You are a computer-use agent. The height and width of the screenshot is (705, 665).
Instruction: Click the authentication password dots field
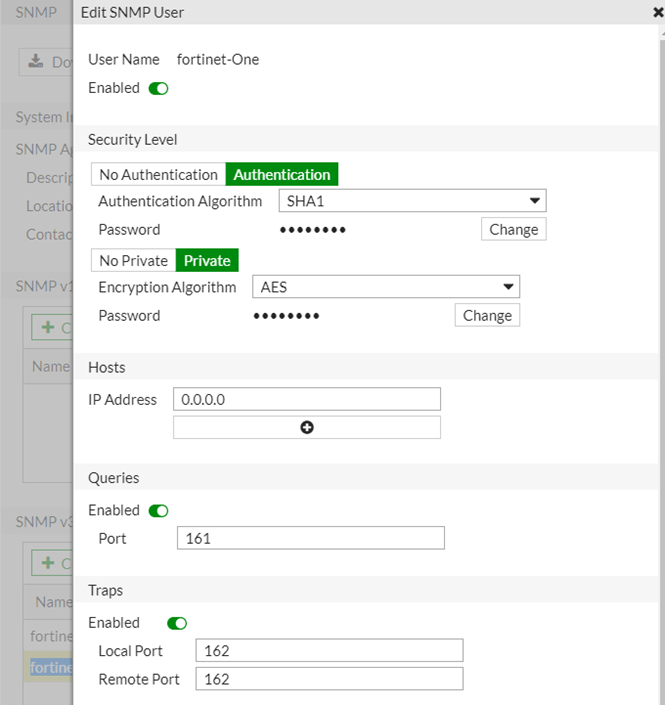tap(312, 230)
